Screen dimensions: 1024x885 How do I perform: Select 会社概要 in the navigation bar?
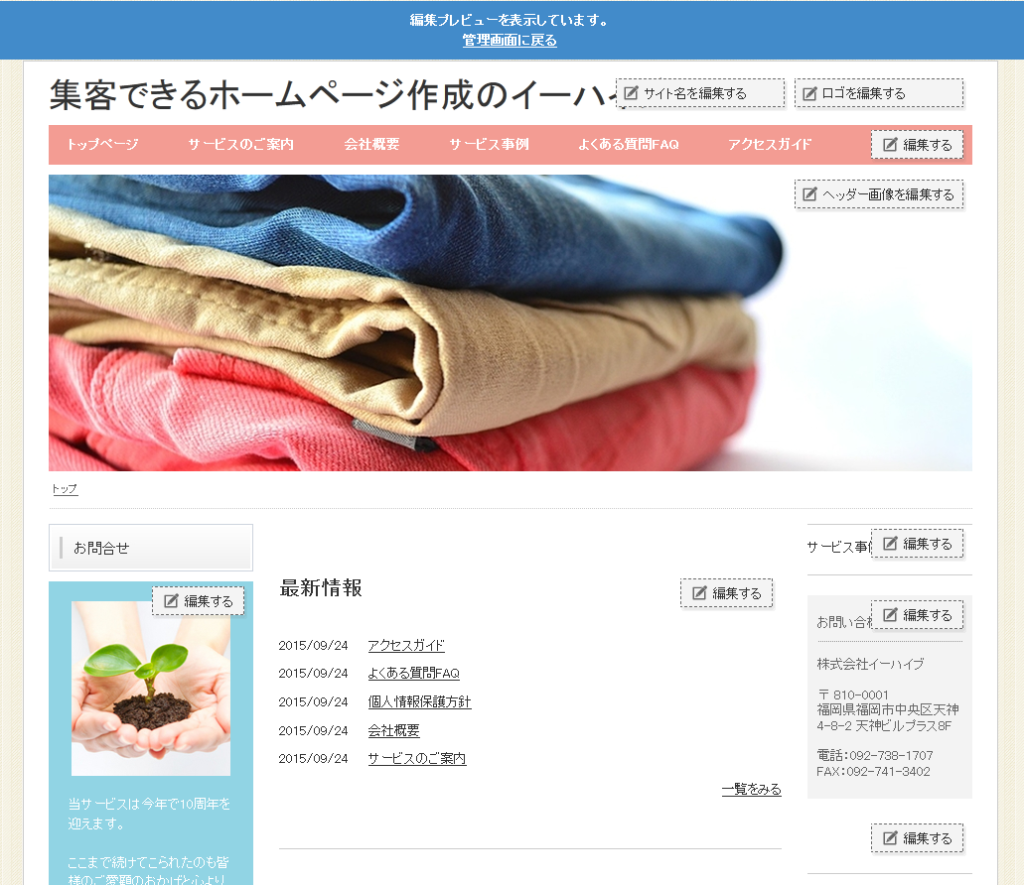[x=372, y=145]
